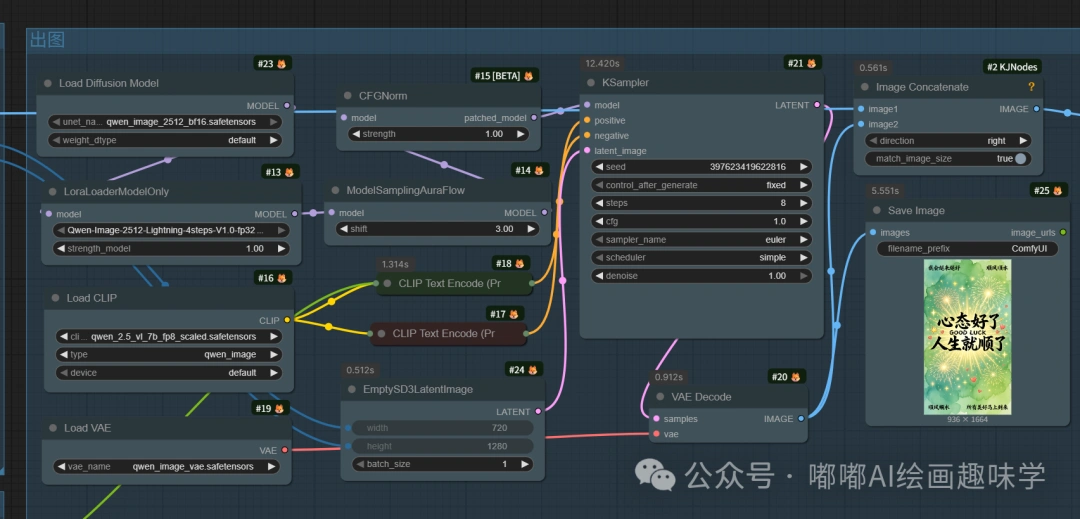
Task: Click the Load Diffusion Model collapse dot
Action: pyautogui.click(x=47, y=83)
